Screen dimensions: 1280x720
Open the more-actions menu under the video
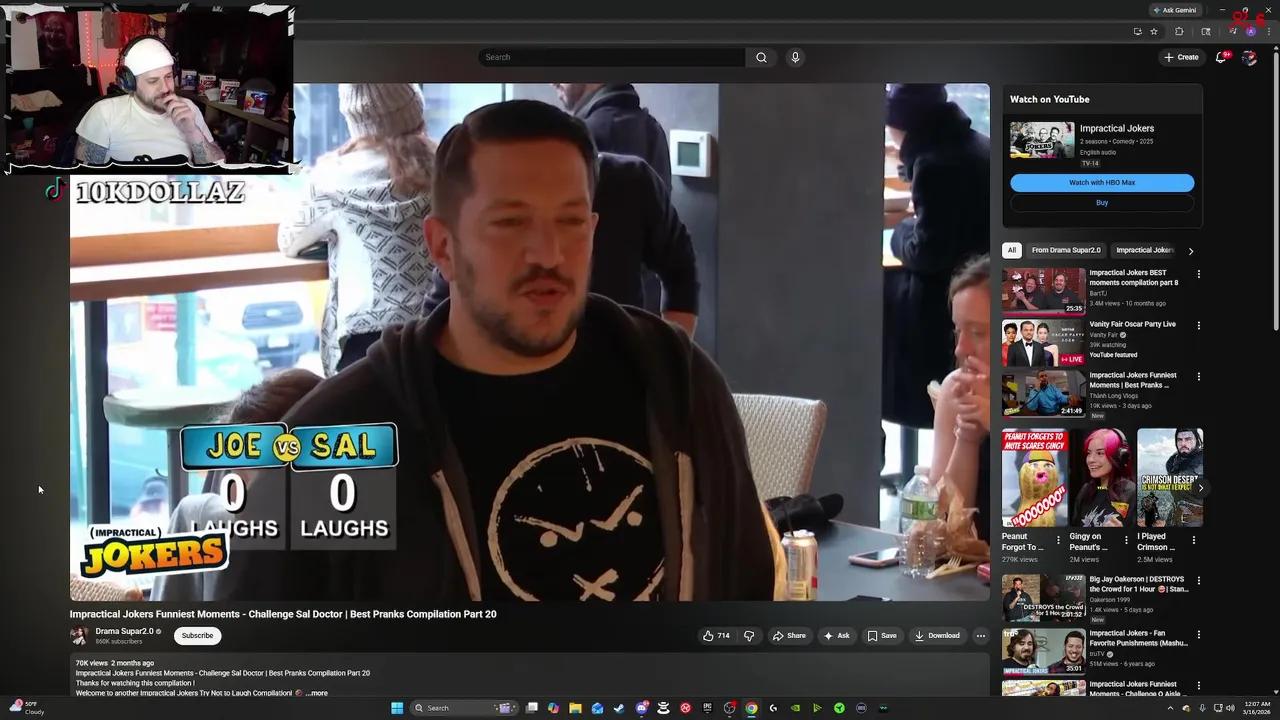coord(981,636)
